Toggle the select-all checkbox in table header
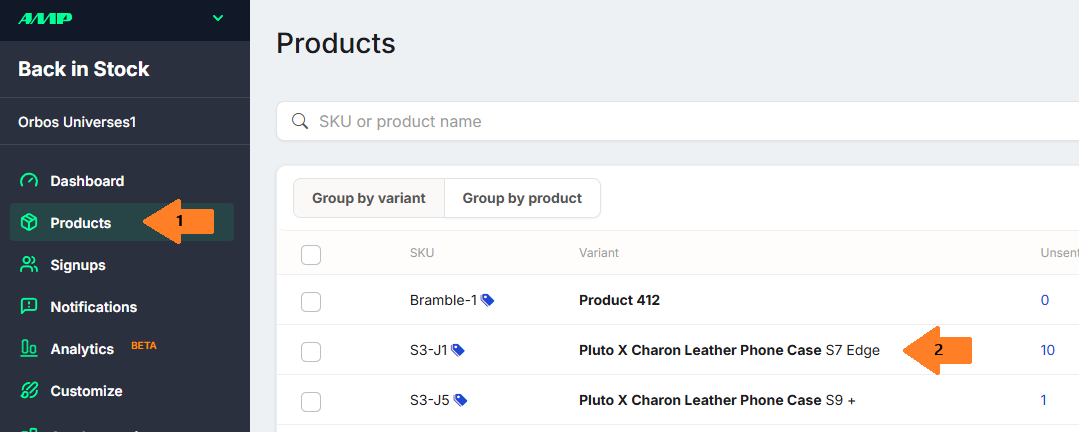This screenshot has width=1079, height=432. (x=311, y=254)
